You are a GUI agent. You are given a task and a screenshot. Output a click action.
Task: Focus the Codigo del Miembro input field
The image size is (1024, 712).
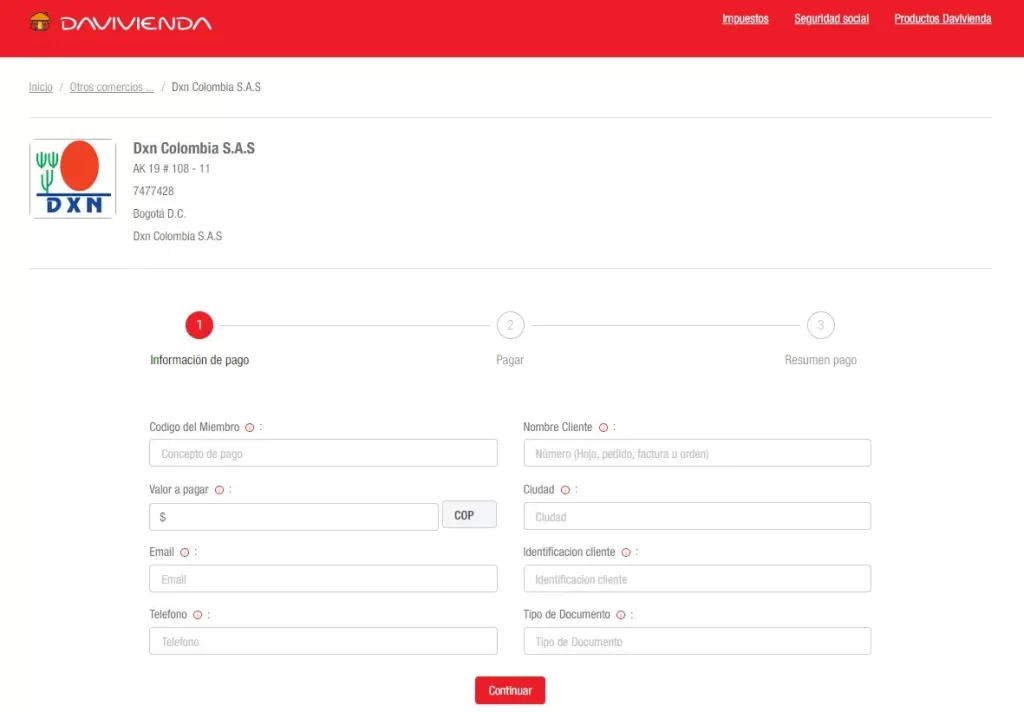click(323, 453)
